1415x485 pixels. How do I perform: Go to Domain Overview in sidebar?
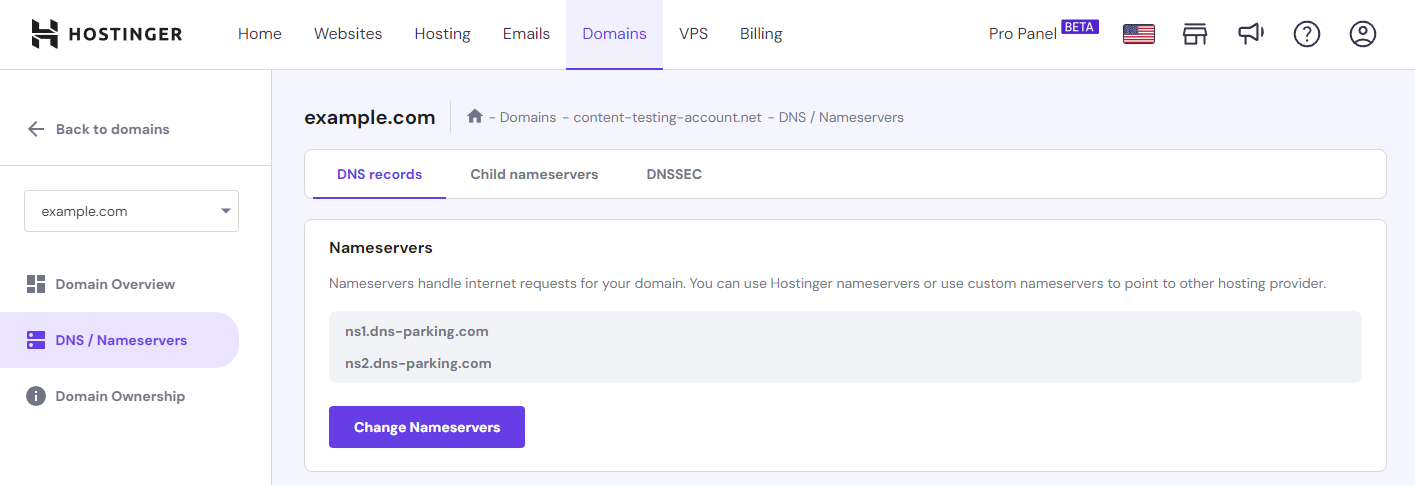(x=114, y=284)
